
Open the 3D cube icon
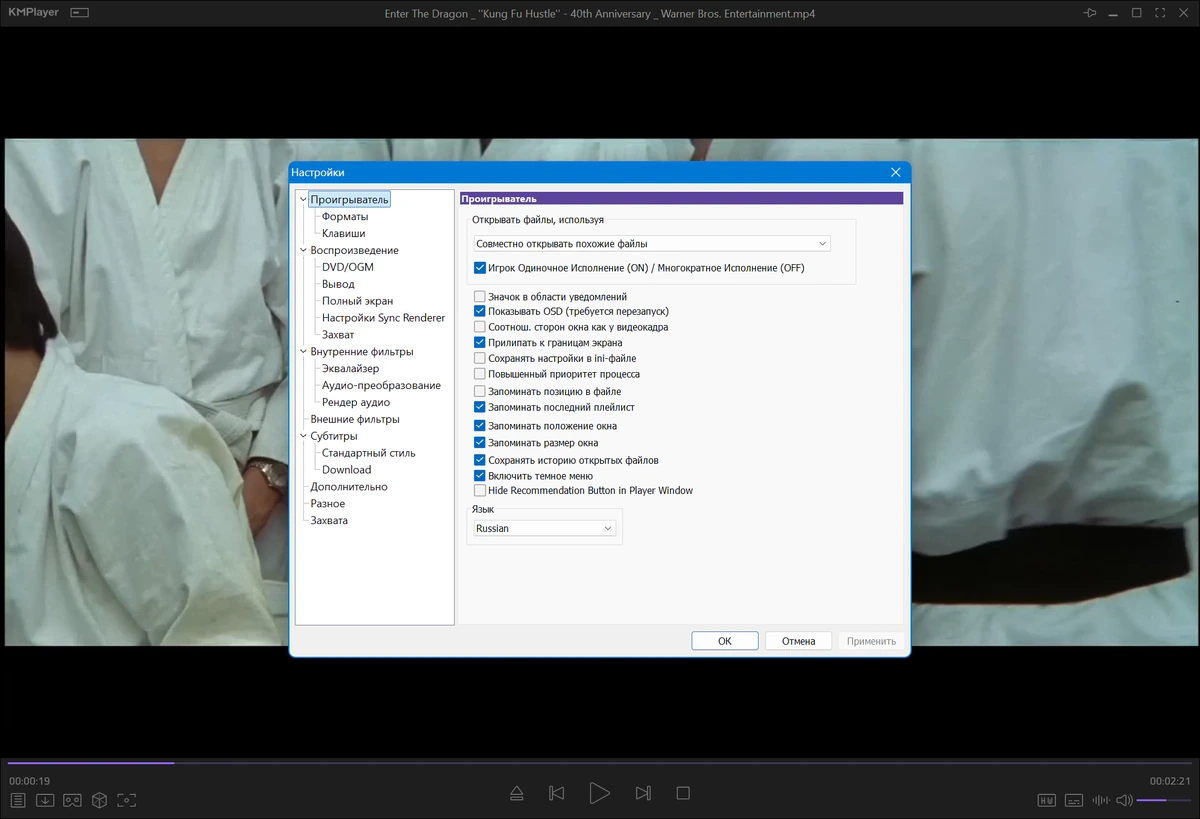99,800
